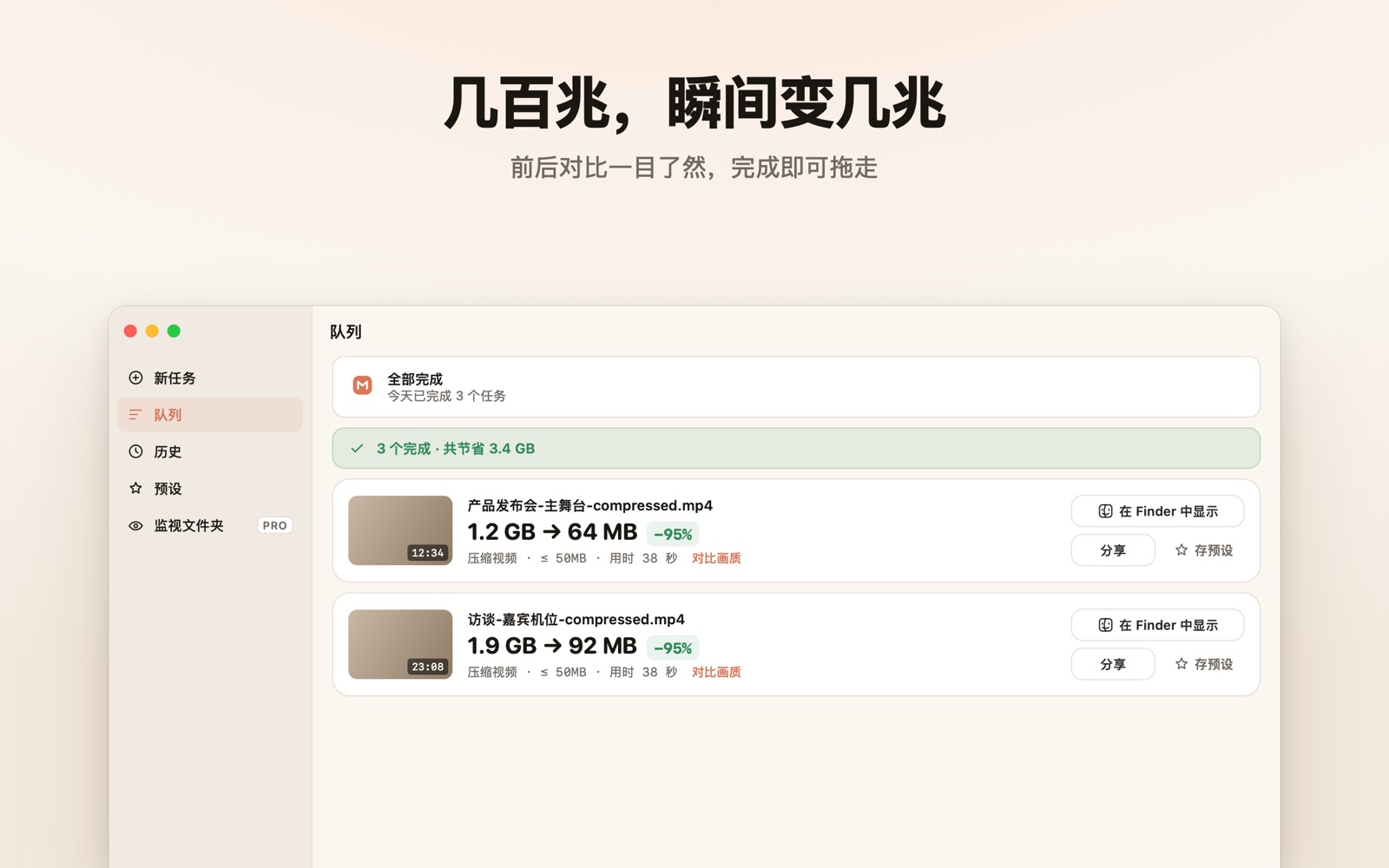Click 分享 for 产品发布会-主舞台 video
1389x868 pixels.
(1113, 549)
